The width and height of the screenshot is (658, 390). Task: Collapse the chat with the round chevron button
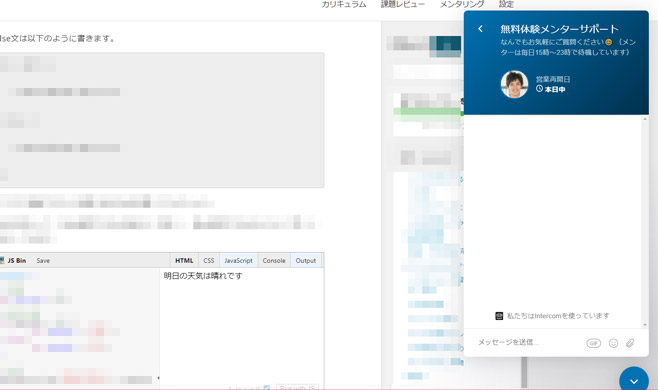(634, 381)
